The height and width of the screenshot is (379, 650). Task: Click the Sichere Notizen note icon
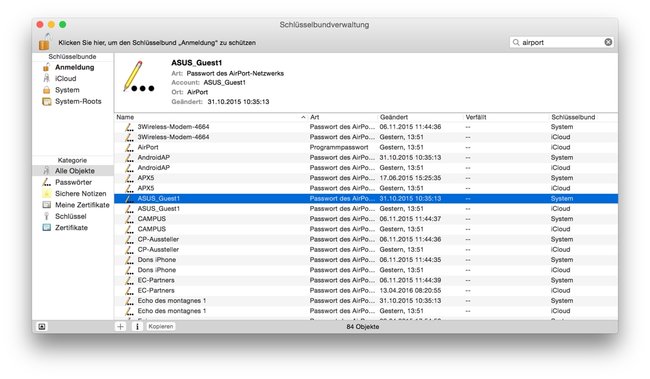46,193
